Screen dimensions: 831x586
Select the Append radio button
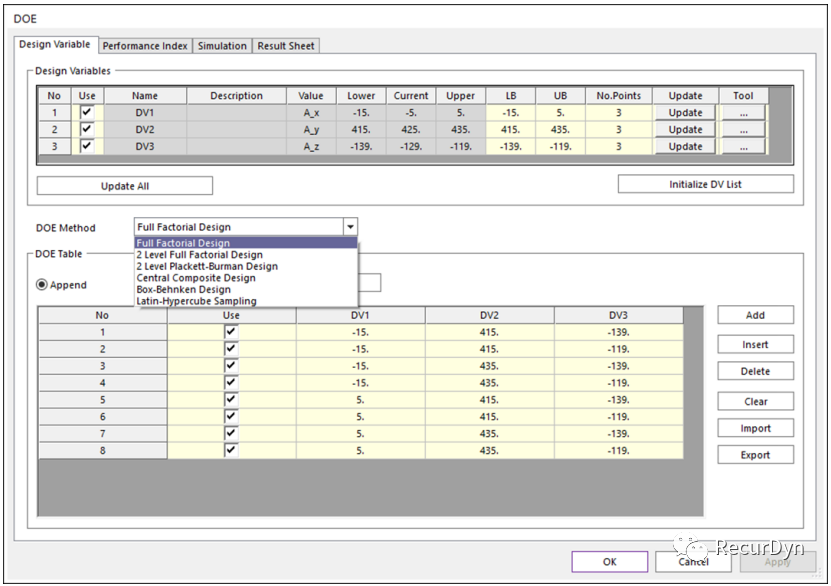point(43,285)
